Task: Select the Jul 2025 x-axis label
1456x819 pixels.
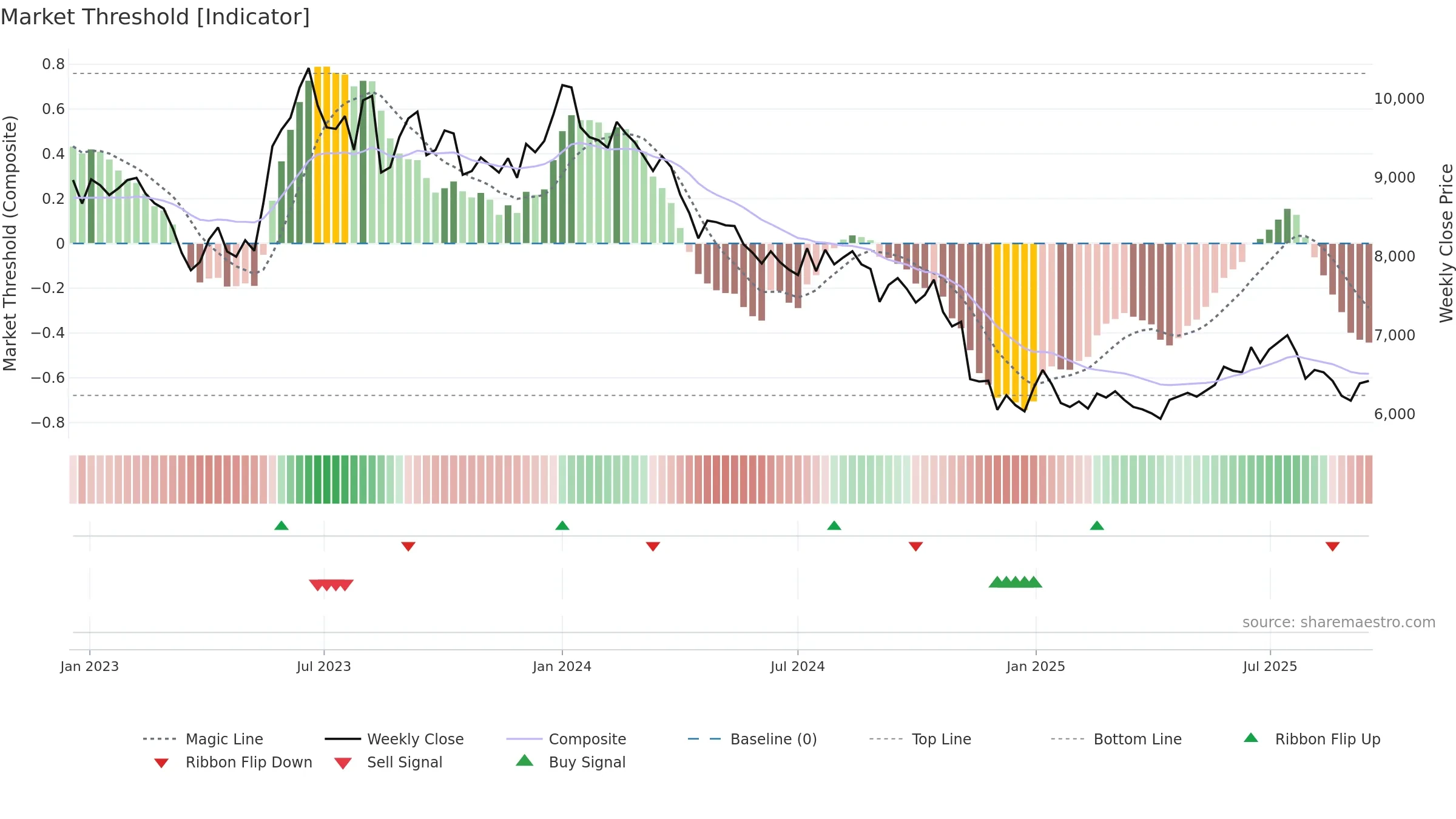Action: 1270,666
